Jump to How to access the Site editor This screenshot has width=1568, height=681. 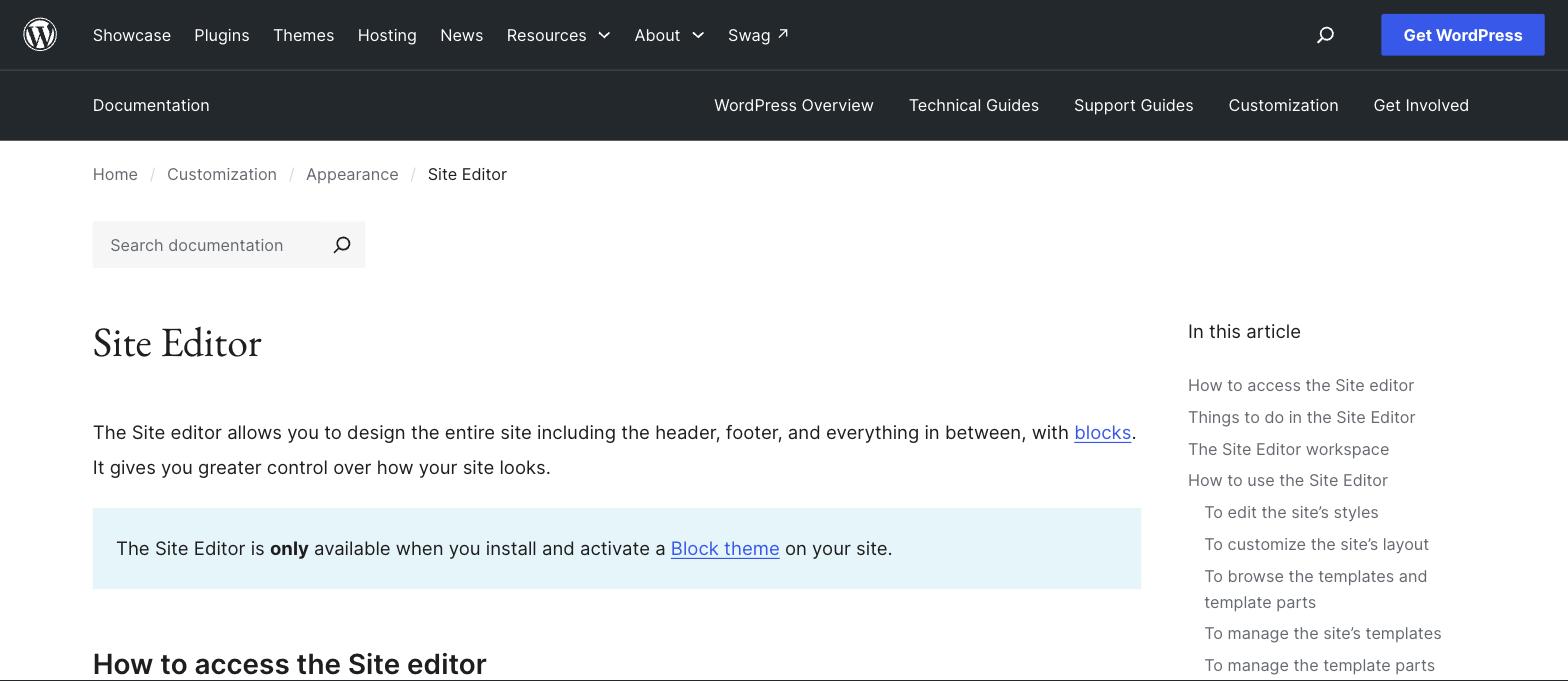[x=1301, y=385]
